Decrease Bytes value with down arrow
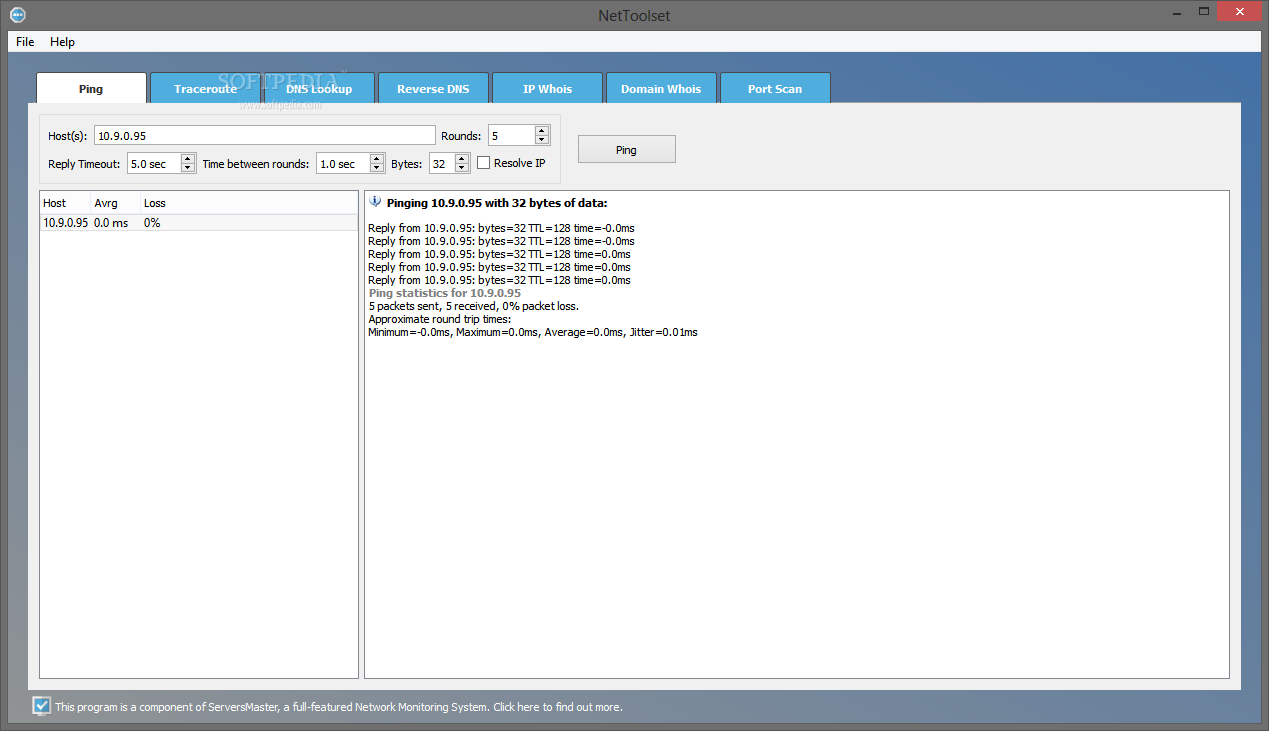This screenshot has height=731, width=1269. [x=462, y=168]
